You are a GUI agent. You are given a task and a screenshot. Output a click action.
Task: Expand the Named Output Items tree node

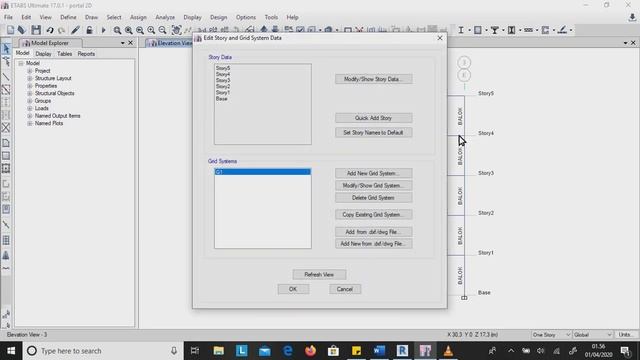(29, 116)
